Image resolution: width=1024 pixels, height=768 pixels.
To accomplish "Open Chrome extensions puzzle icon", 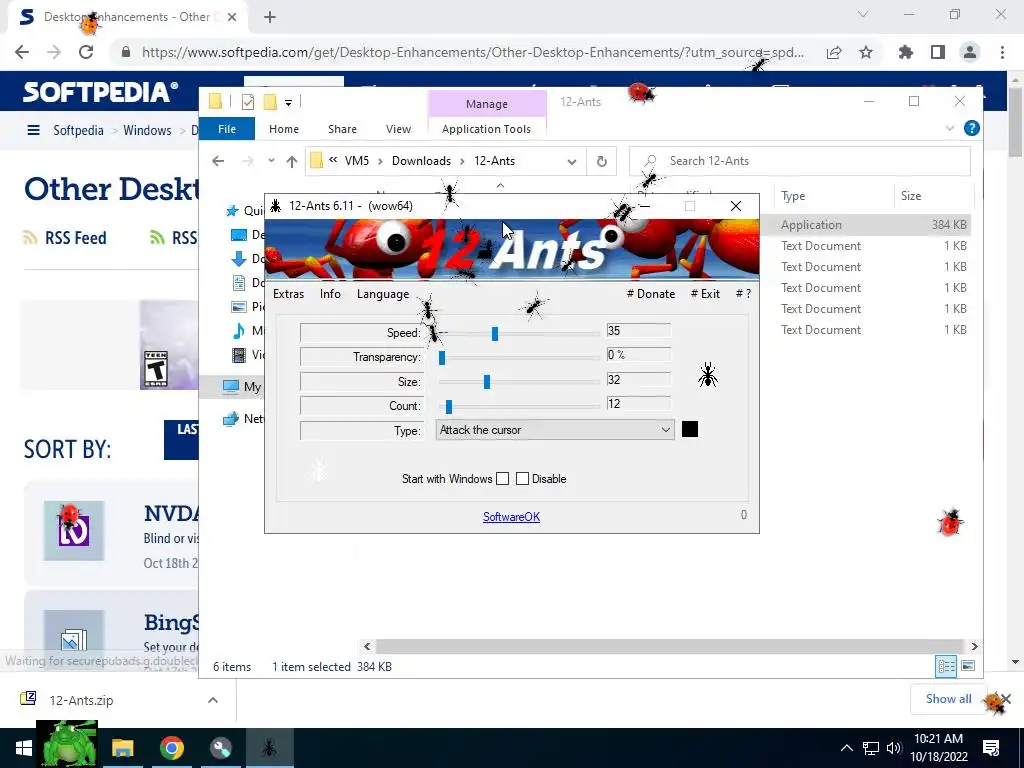I will click(x=906, y=52).
